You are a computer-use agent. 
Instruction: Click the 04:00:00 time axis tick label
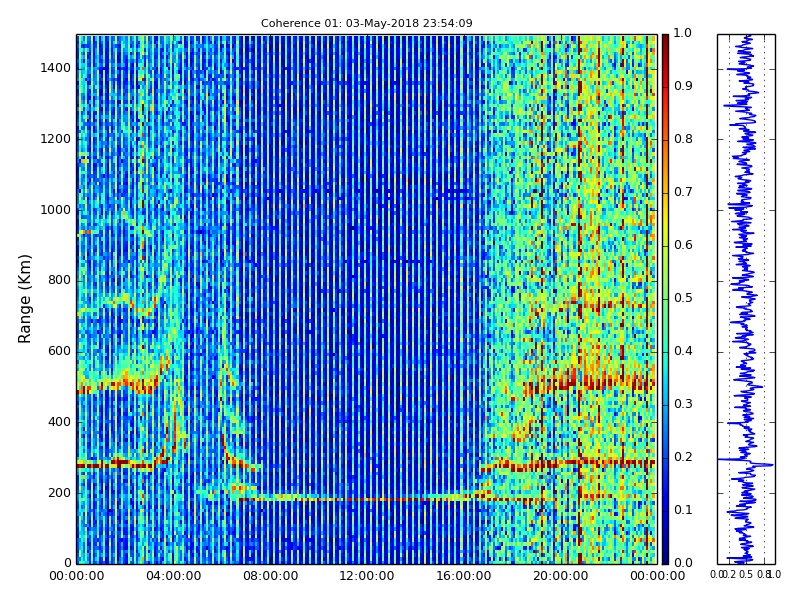coord(173,577)
